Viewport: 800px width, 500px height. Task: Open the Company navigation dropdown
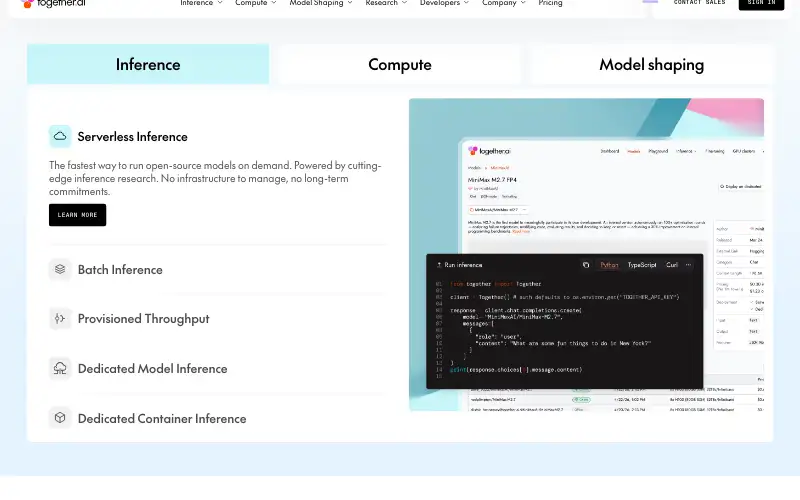504,3
